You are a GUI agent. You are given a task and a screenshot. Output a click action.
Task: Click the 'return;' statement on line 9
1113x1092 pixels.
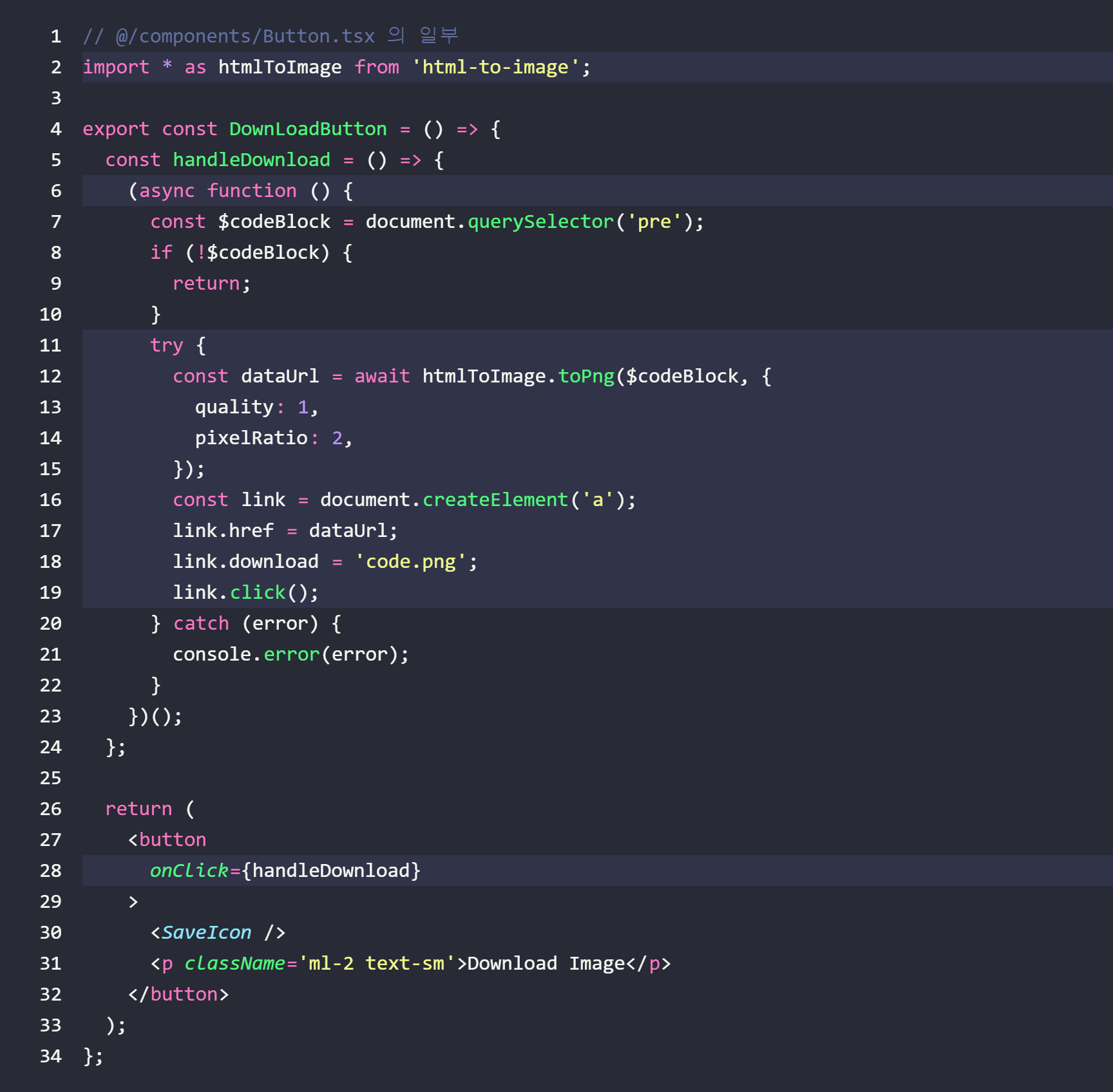tap(211, 283)
